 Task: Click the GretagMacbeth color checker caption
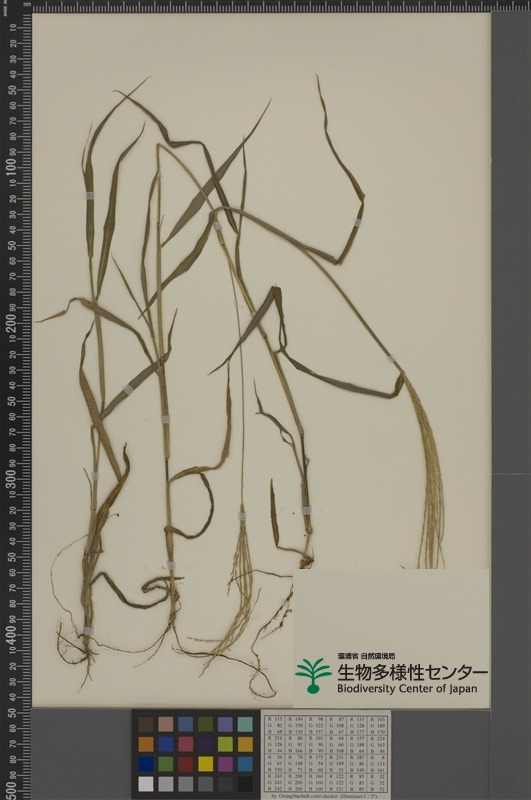point(326,796)
